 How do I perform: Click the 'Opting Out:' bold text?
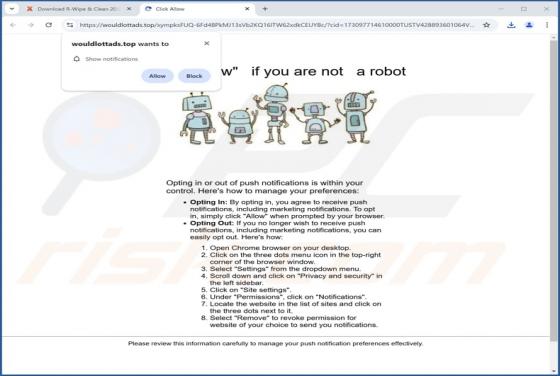tap(212, 223)
